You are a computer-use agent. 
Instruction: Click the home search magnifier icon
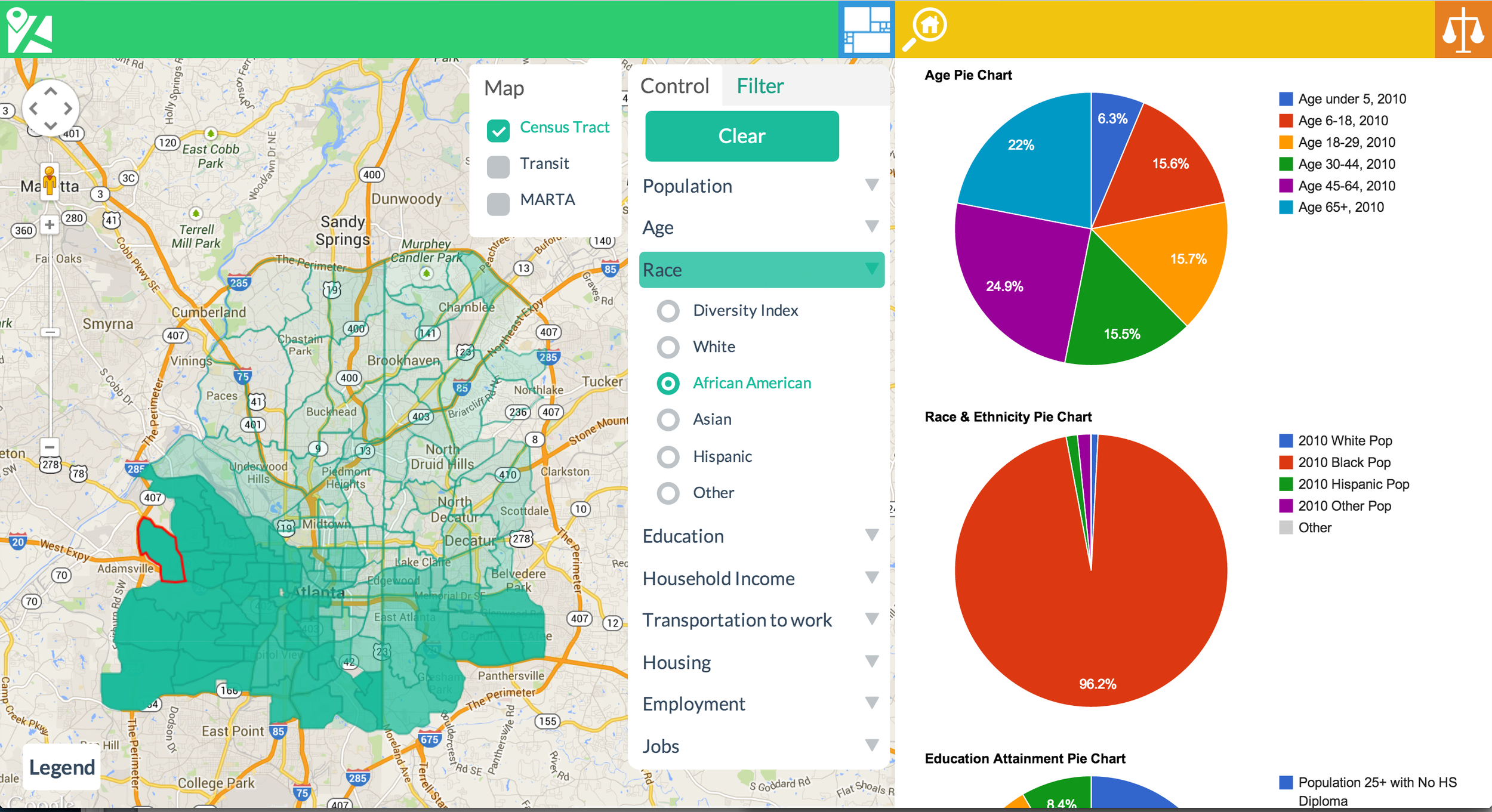click(x=924, y=29)
